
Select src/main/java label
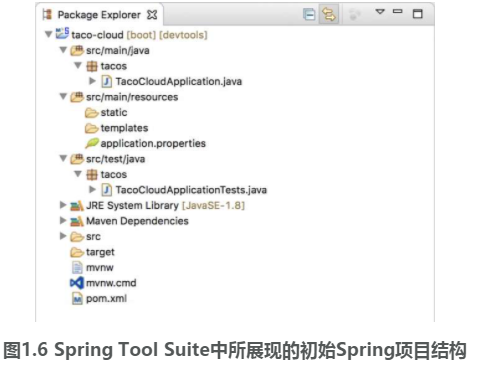coord(118,51)
